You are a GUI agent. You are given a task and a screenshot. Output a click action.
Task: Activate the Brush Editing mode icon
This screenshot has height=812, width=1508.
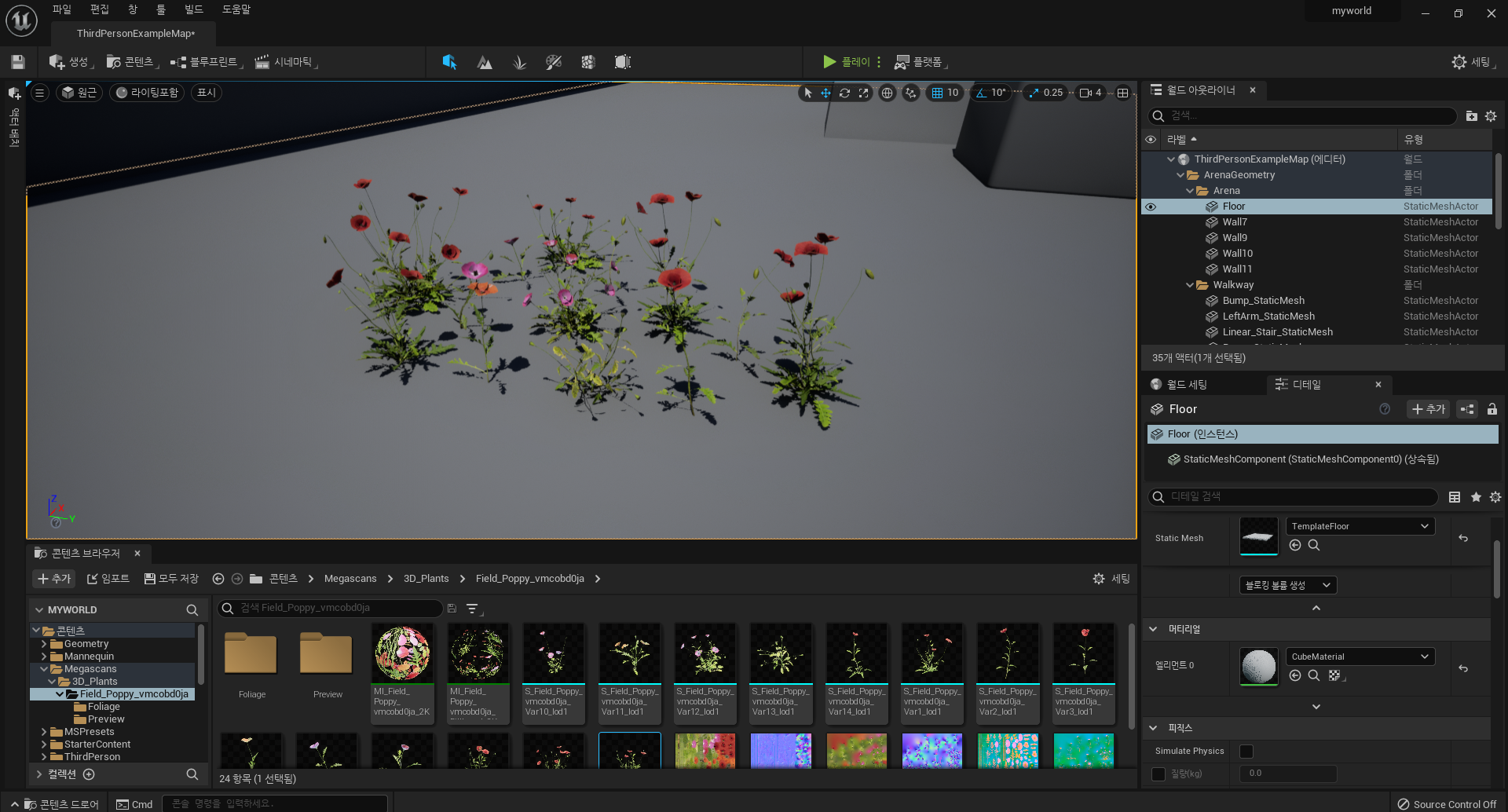623,62
